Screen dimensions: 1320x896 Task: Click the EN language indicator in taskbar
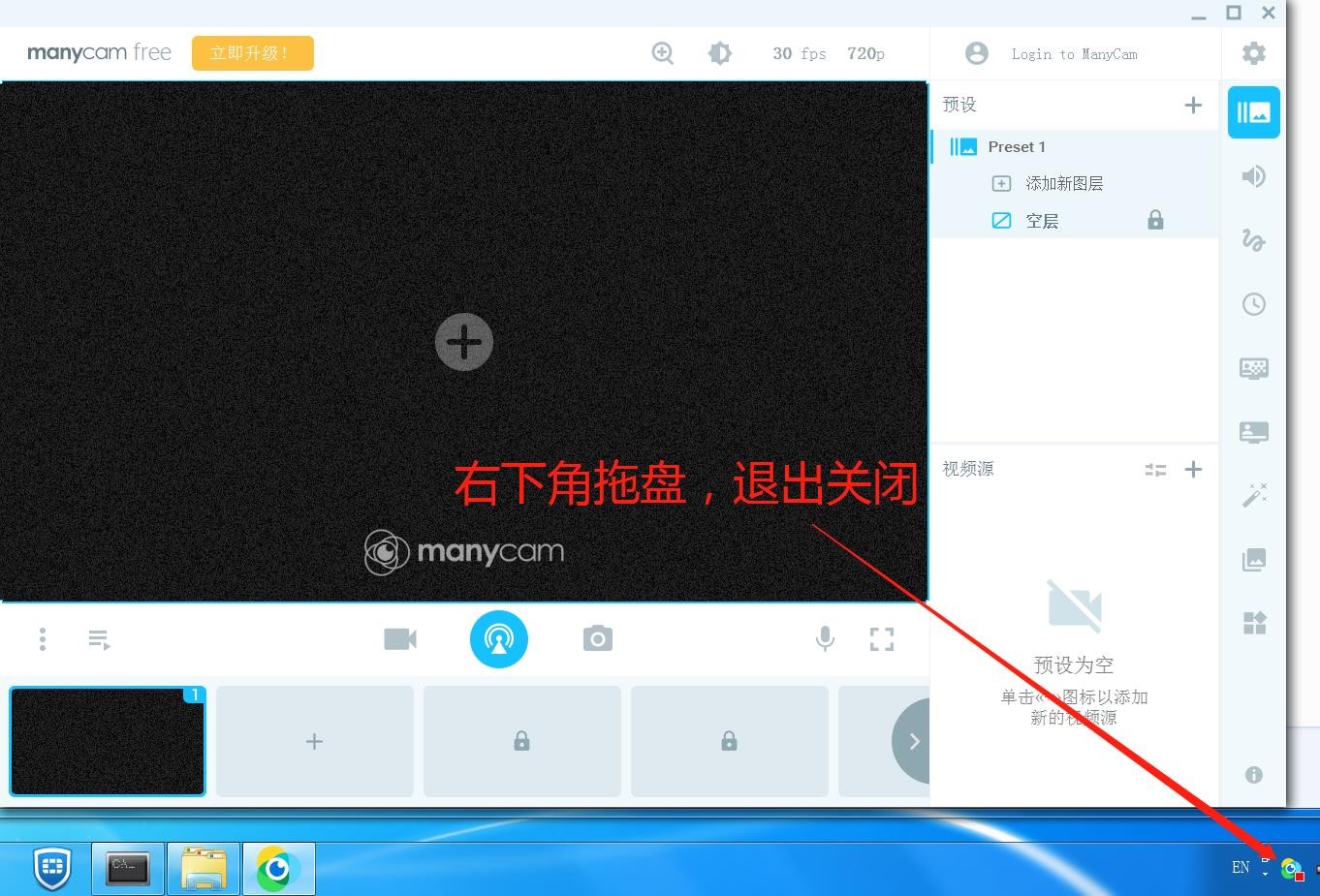(x=1241, y=868)
